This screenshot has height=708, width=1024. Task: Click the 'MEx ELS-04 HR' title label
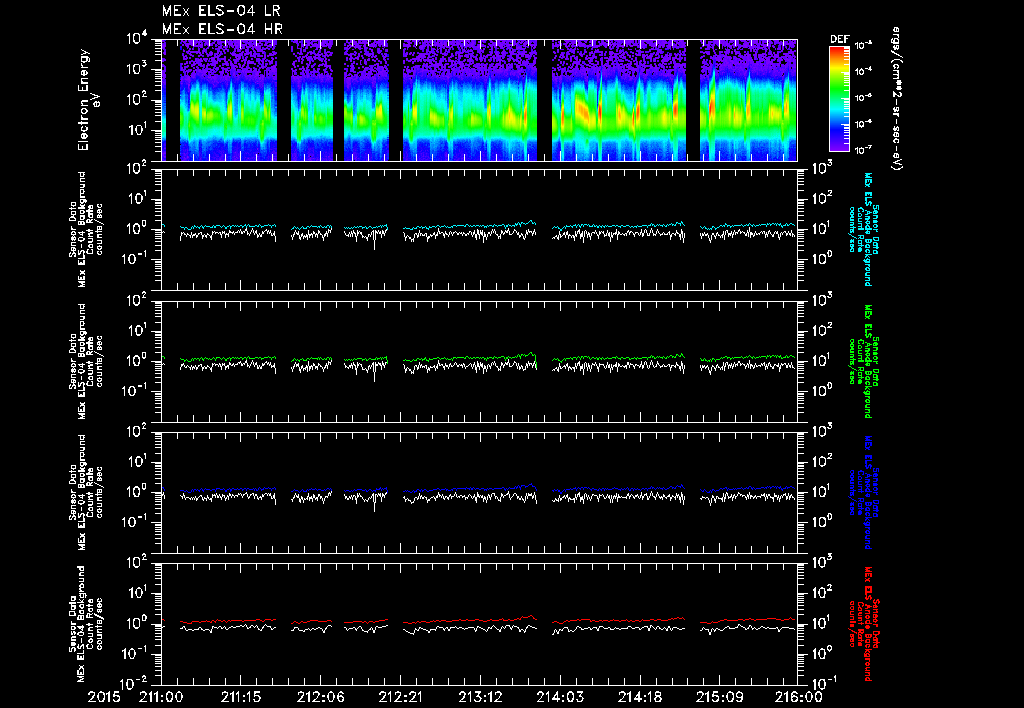click(x=221, y=29)
